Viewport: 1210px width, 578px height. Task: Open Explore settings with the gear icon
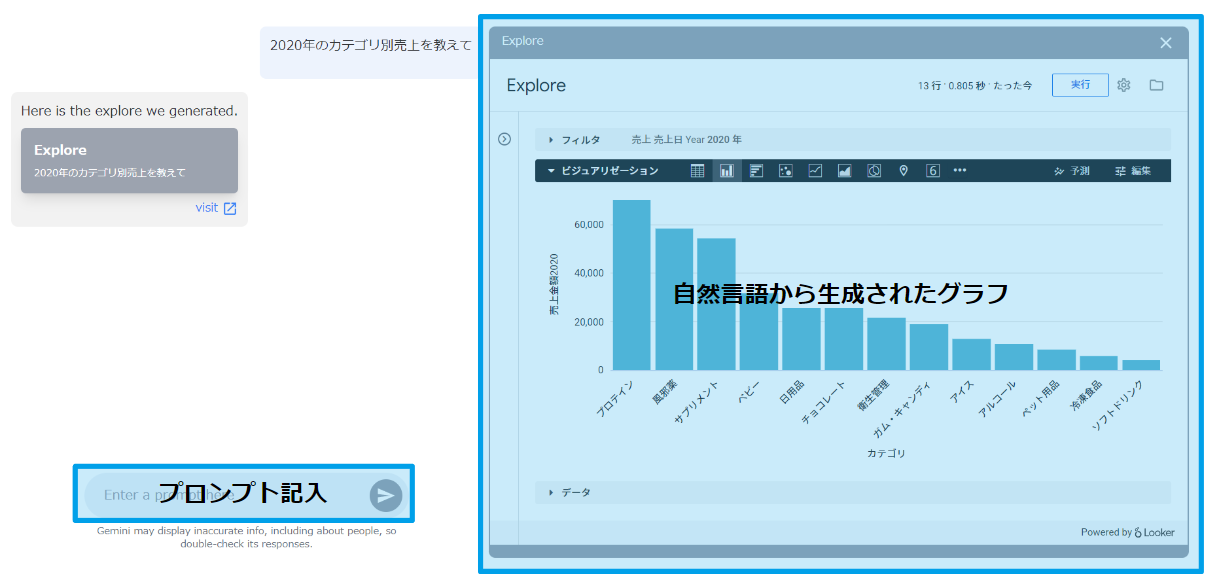[1123, 85]
